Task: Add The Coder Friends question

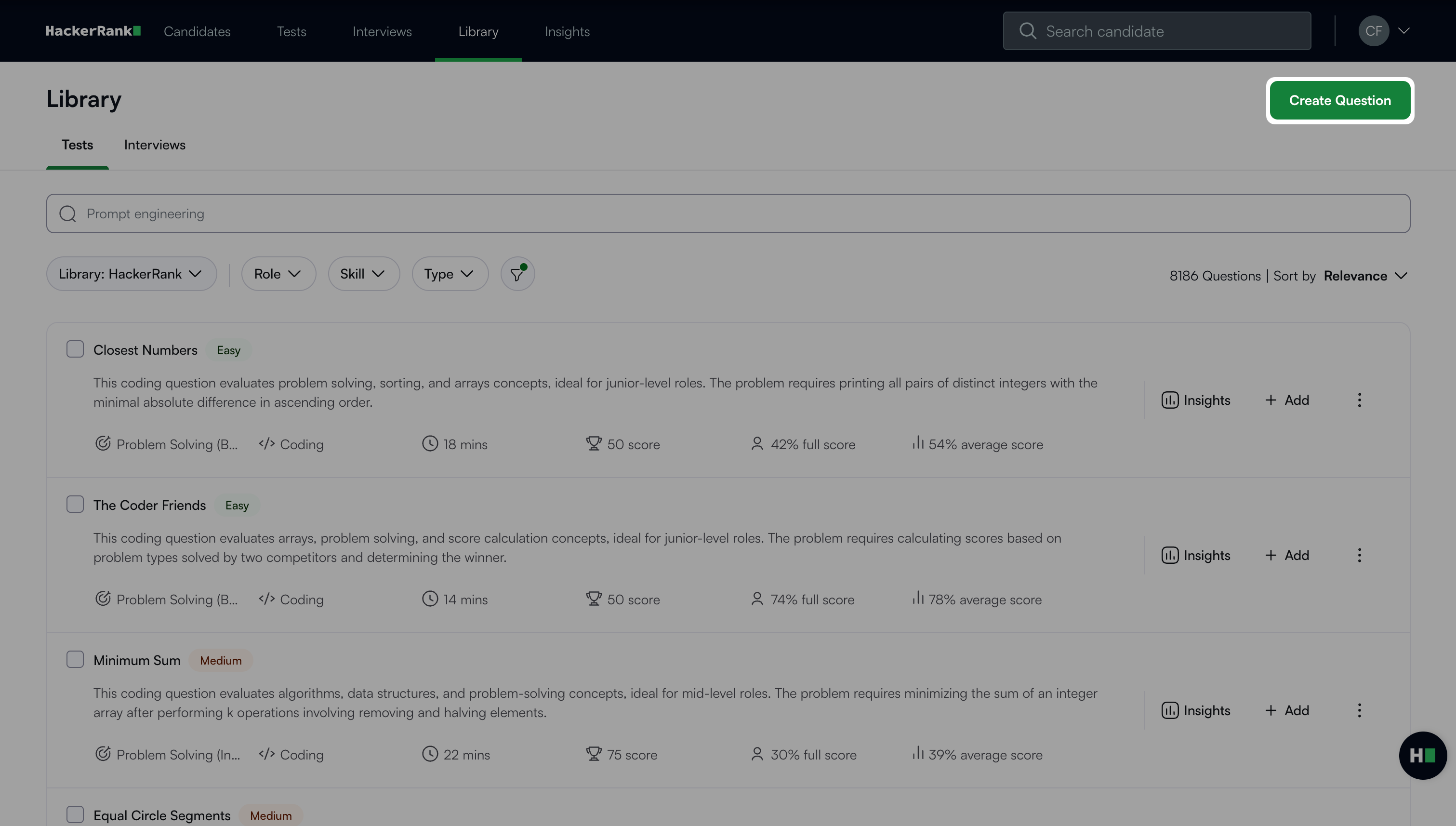Action: [1287, 555]
